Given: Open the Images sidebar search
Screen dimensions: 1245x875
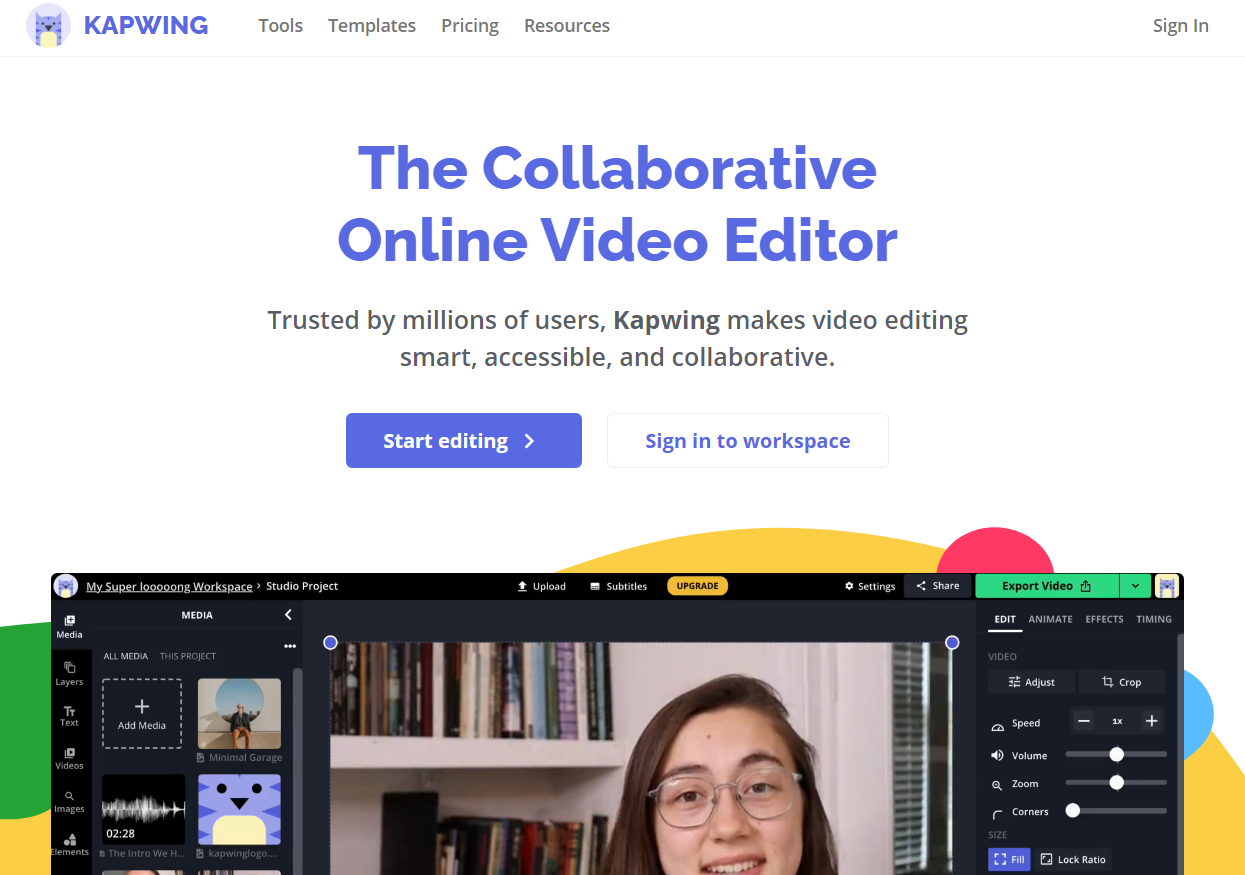Looking at the screenshot, I should 70,801.
